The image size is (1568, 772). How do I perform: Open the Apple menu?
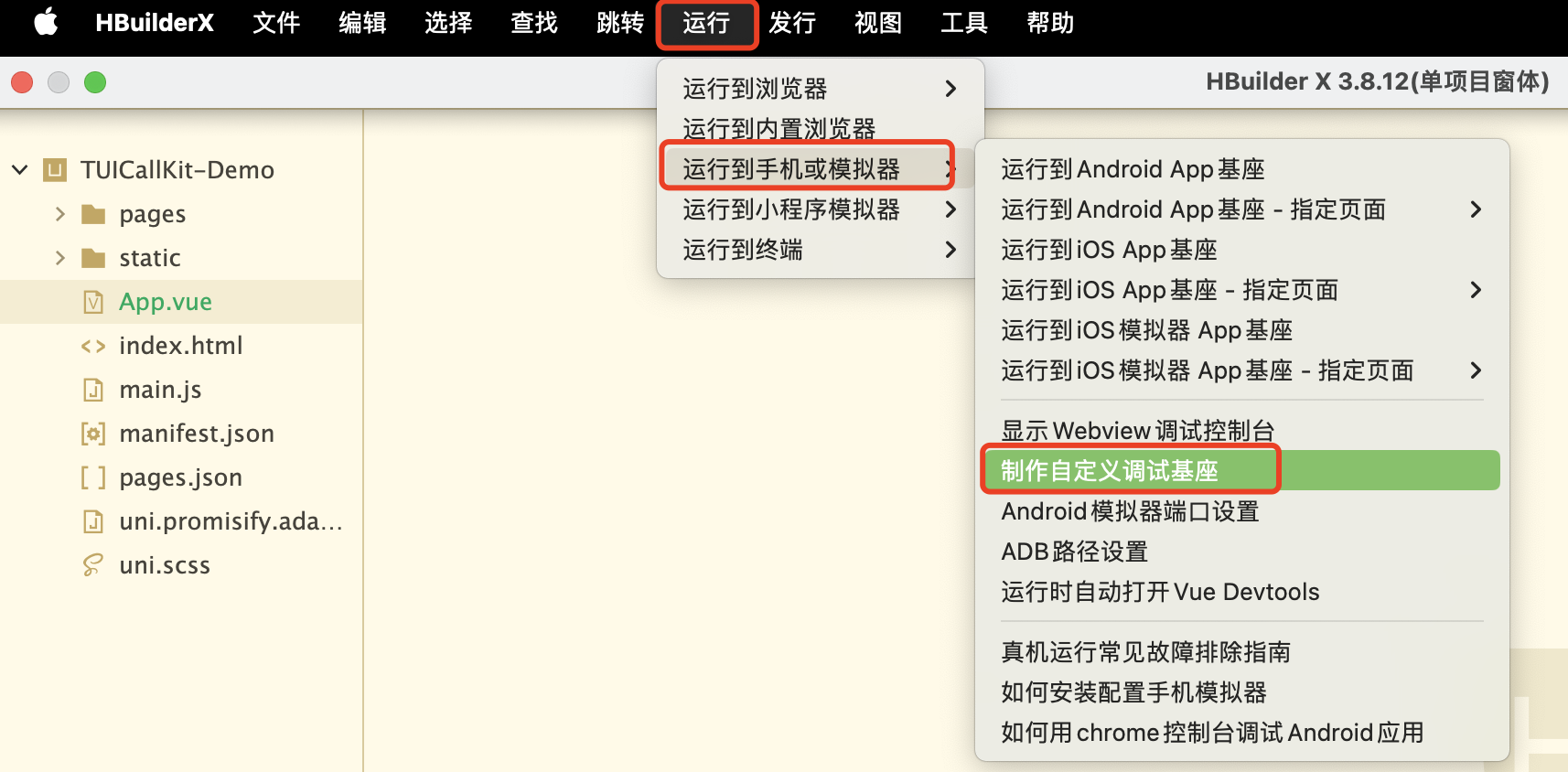(46, 22)
